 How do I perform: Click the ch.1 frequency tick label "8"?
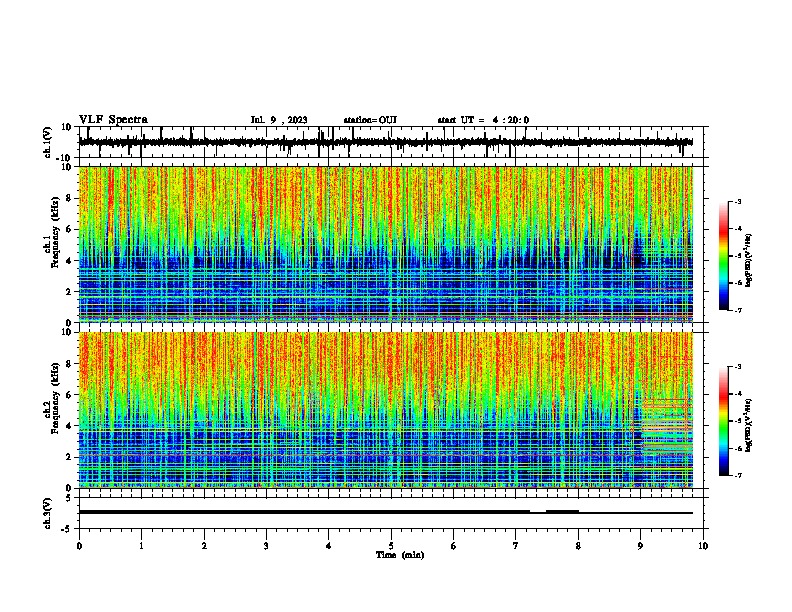(69, 198)
